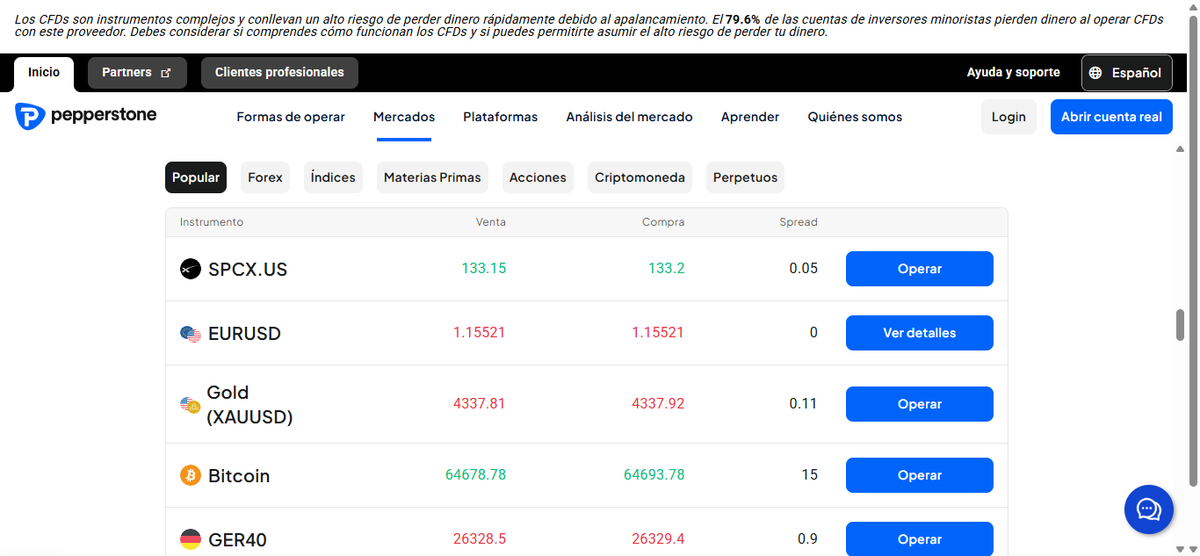Viewport: 1200px width, 556px height.
Task: Click Abrir cuenta real button
Action: coord(1111,117)
